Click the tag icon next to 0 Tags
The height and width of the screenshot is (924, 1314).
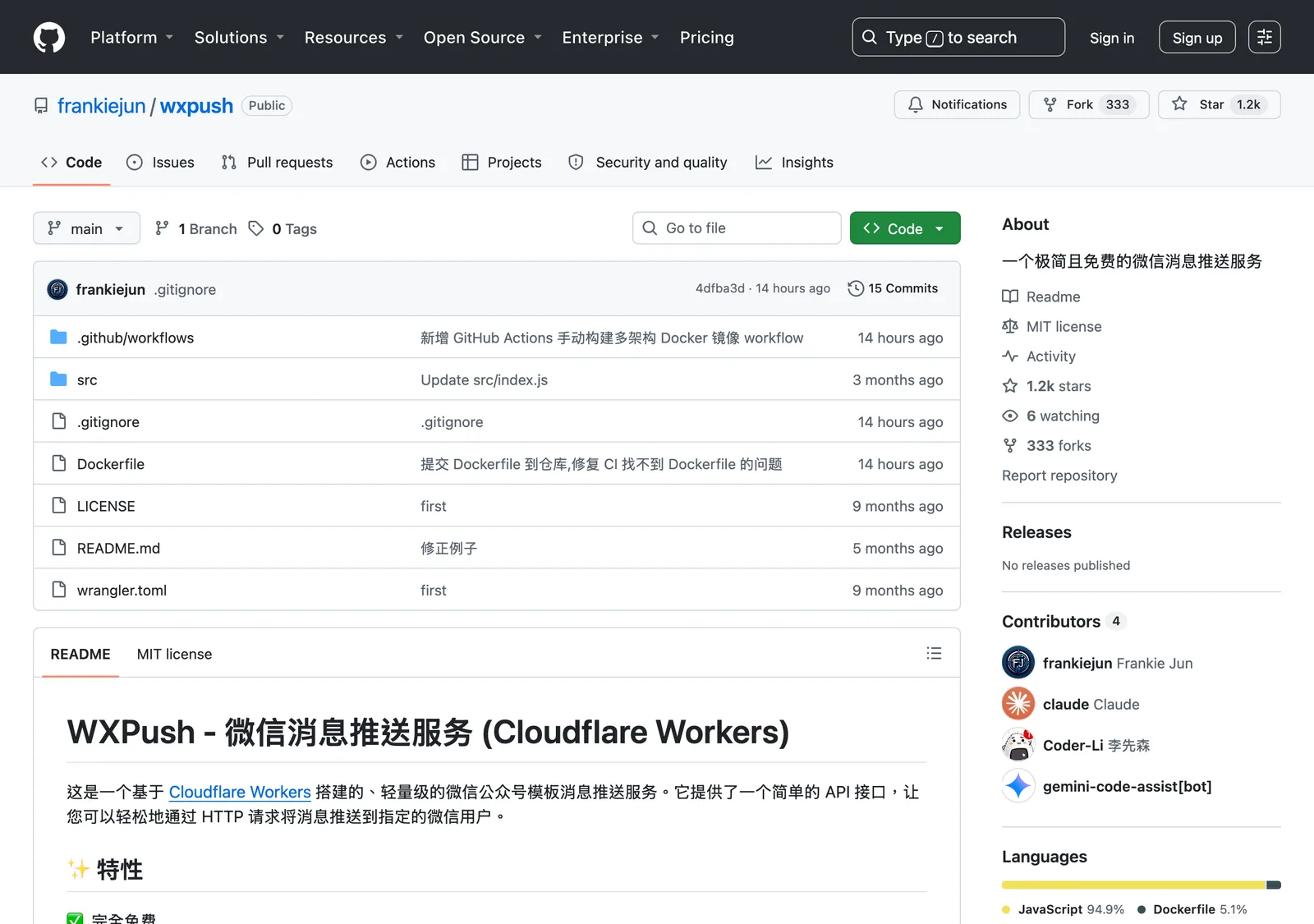[256, 228]
